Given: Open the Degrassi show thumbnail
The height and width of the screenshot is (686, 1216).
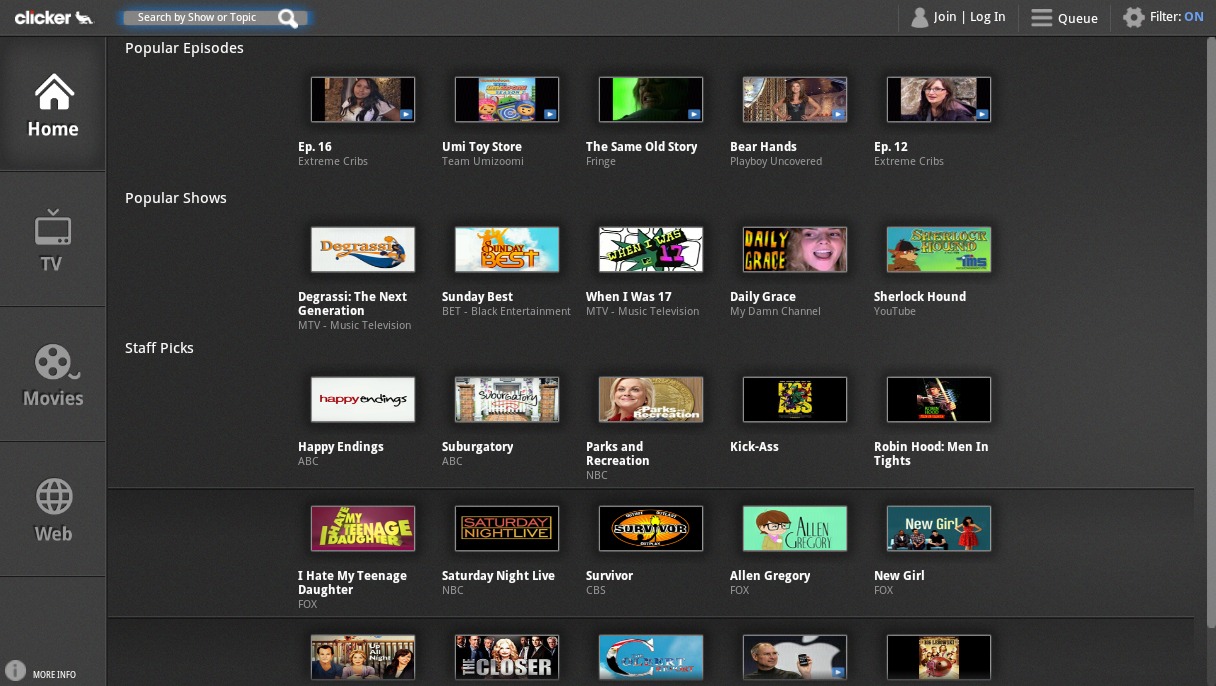Looking at the screenshot, I should (x=363, y=250).
